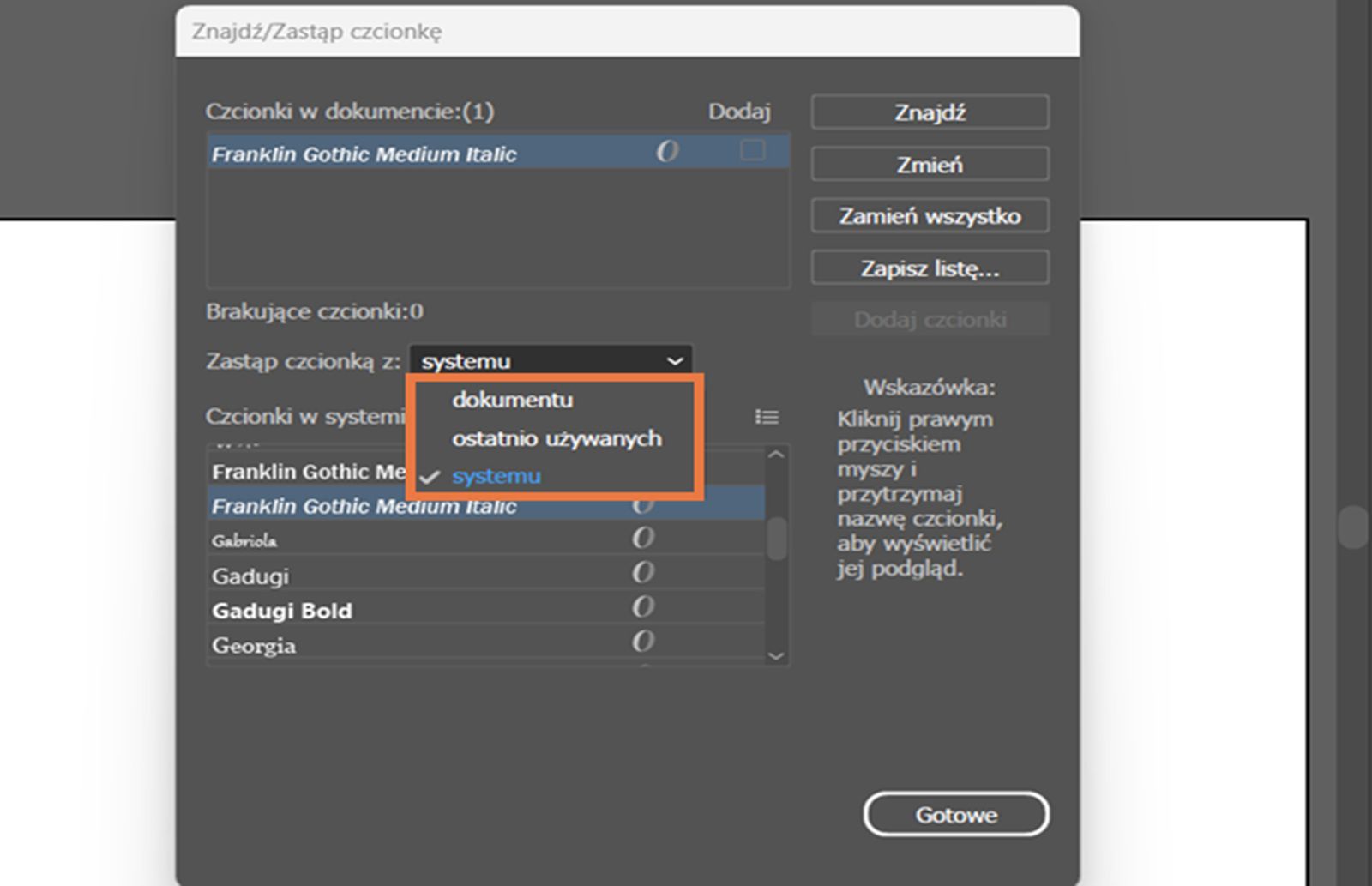This screenshot has width=1372, height=886.
Task: Tick the Dodaj checkbox for Franklin Gothic Medium Italic
Action: [x=752, y=151]
